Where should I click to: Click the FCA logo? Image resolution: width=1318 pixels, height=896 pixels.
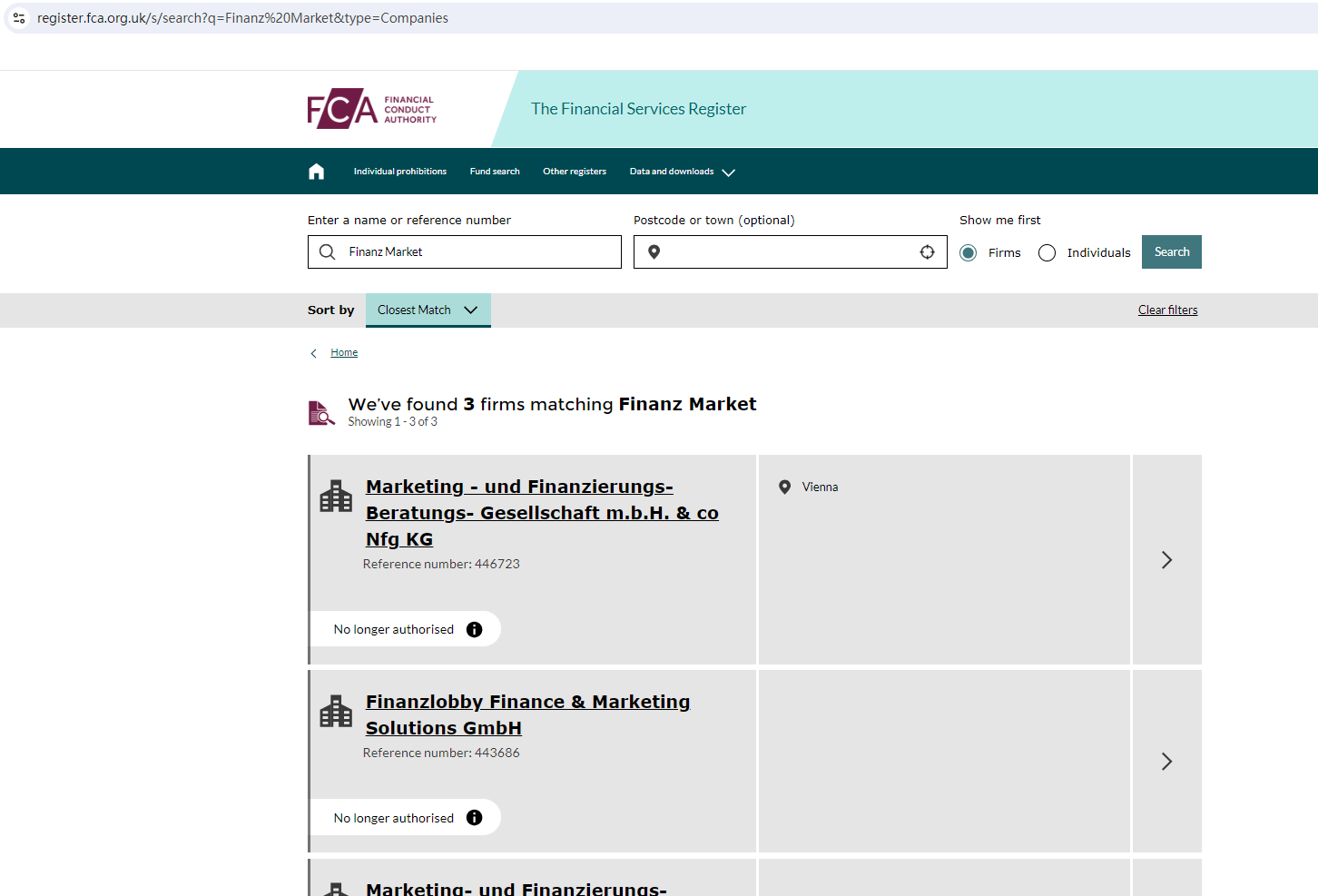(371, 109)
